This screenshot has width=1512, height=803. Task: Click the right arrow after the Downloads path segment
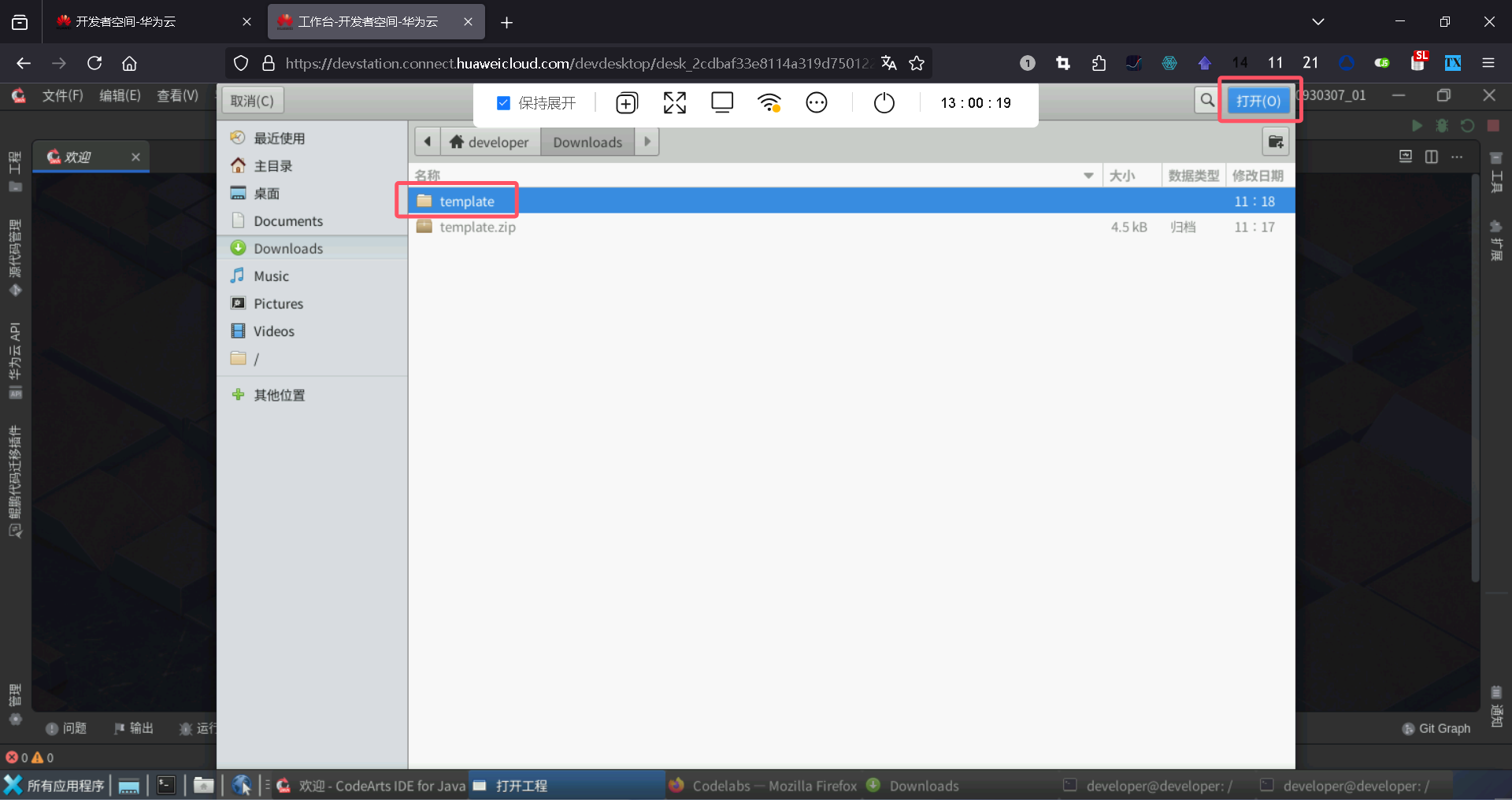point(647,142)
